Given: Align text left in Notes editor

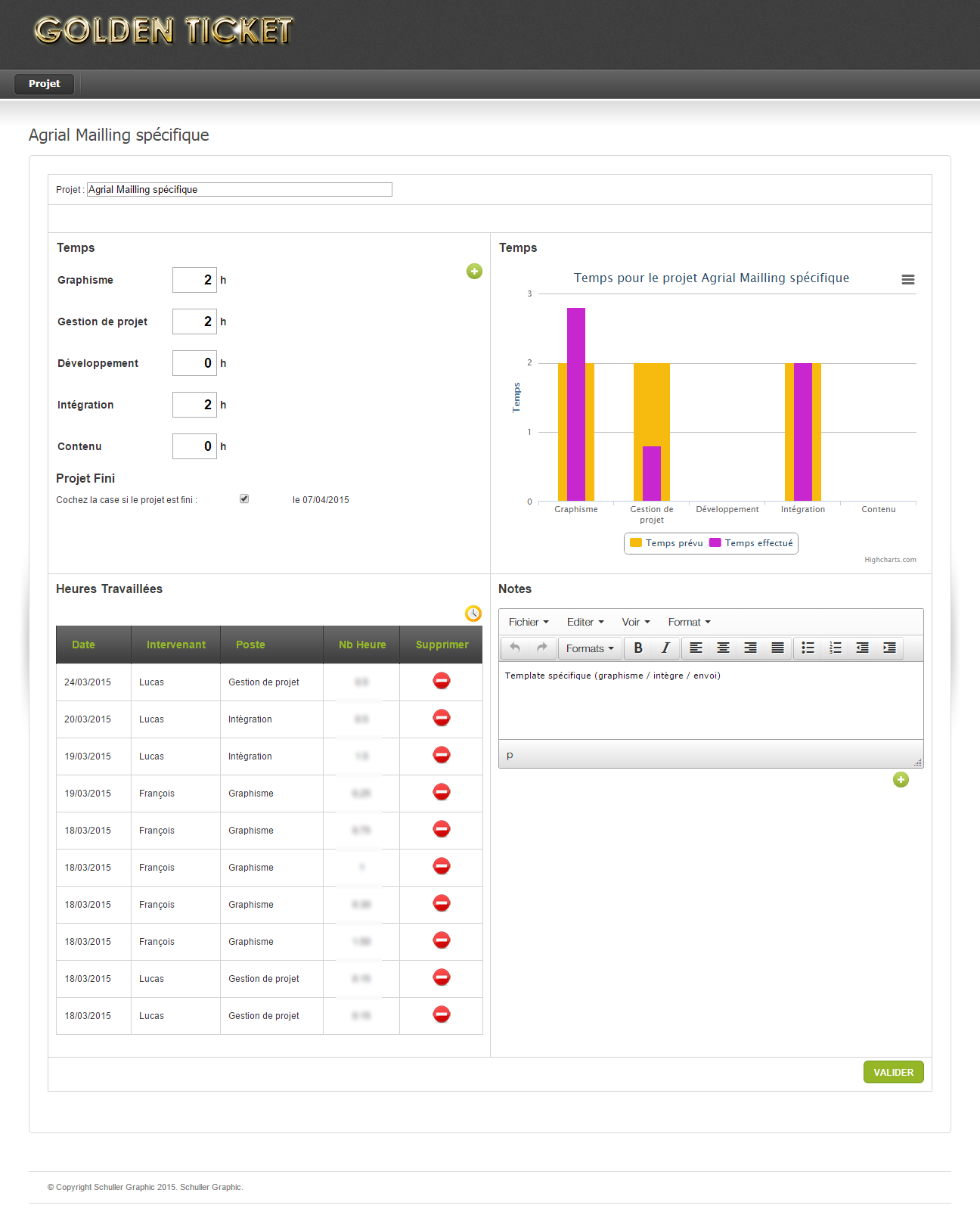Looking at the screenshot, I should [696, 648].
